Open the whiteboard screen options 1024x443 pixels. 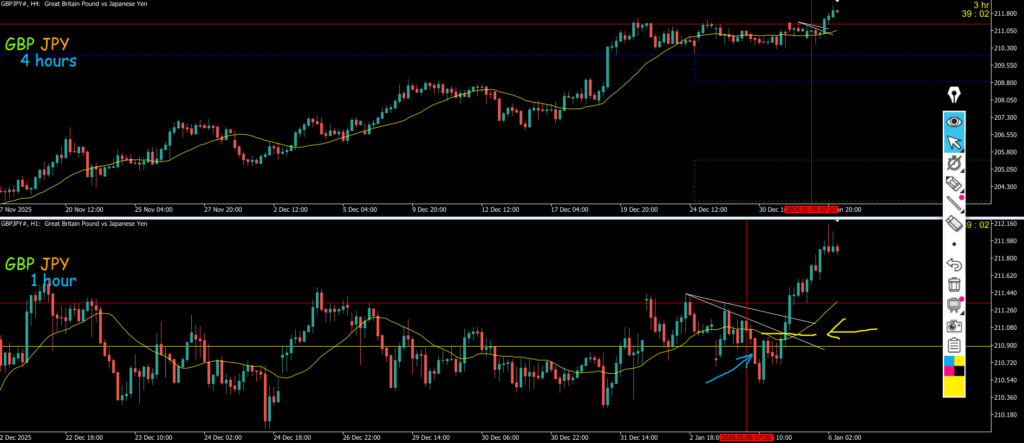(954, 305)
